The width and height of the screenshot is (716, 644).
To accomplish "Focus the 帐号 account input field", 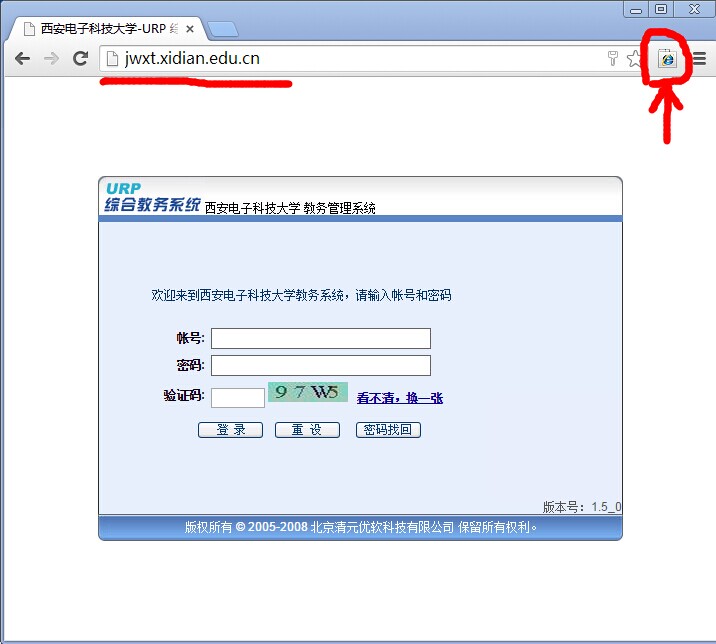I will tap(320, 339).
